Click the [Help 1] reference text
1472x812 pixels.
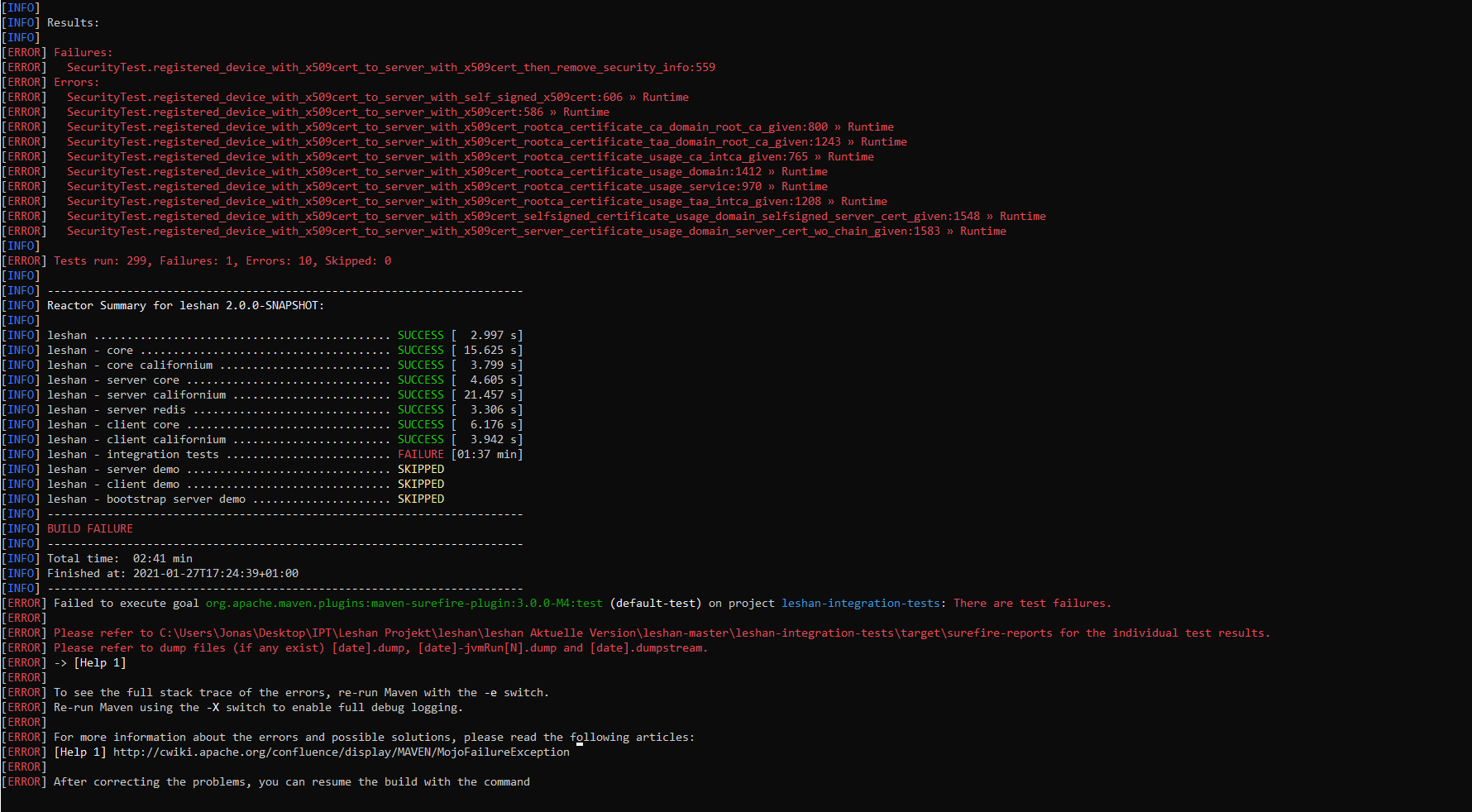point(99,662)
